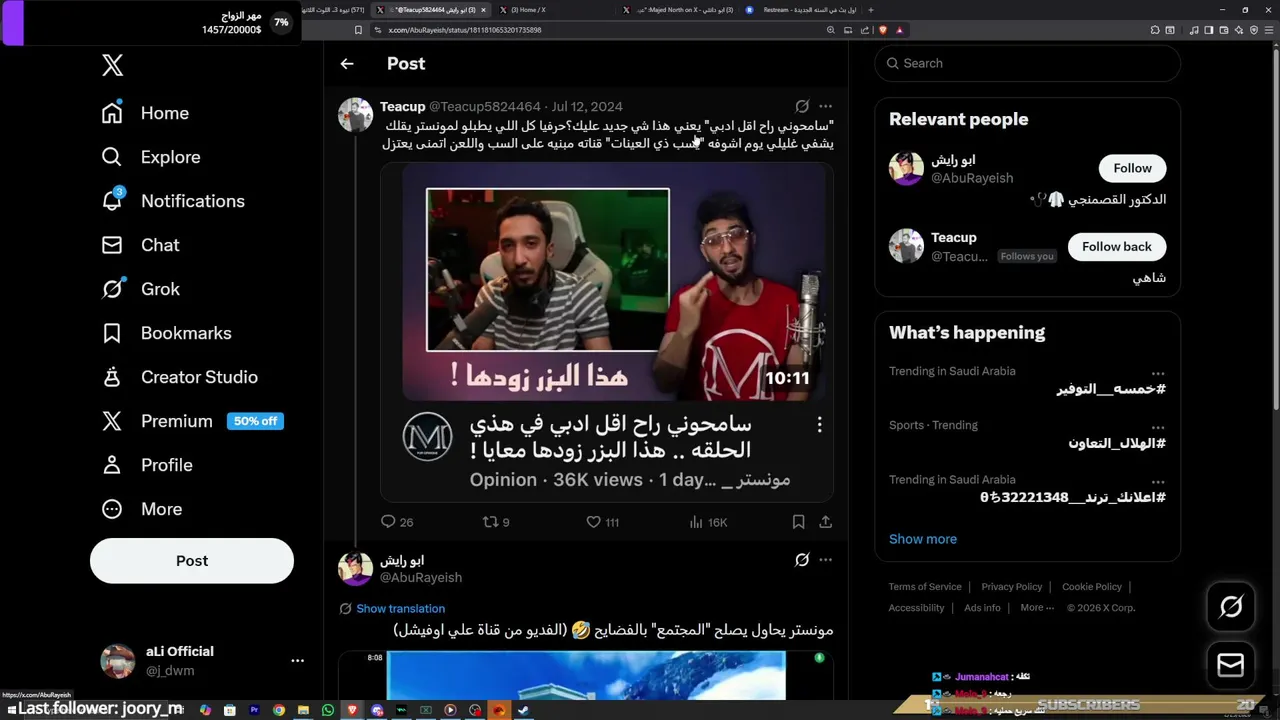Open account menu dots for aLi Official

point(297,661)
